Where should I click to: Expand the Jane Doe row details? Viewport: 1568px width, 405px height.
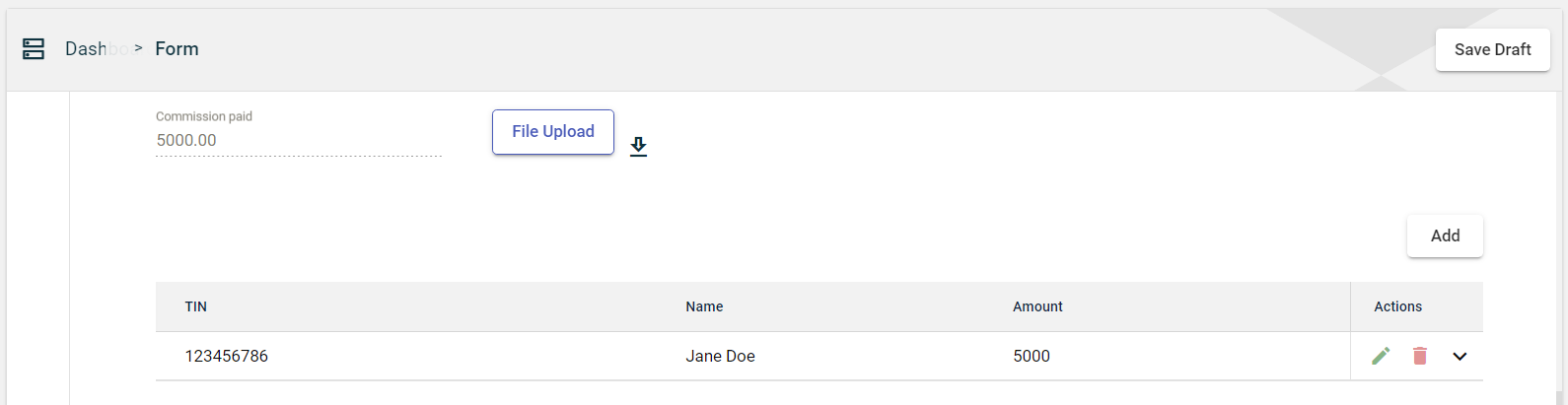click(x=1460, y=357)
